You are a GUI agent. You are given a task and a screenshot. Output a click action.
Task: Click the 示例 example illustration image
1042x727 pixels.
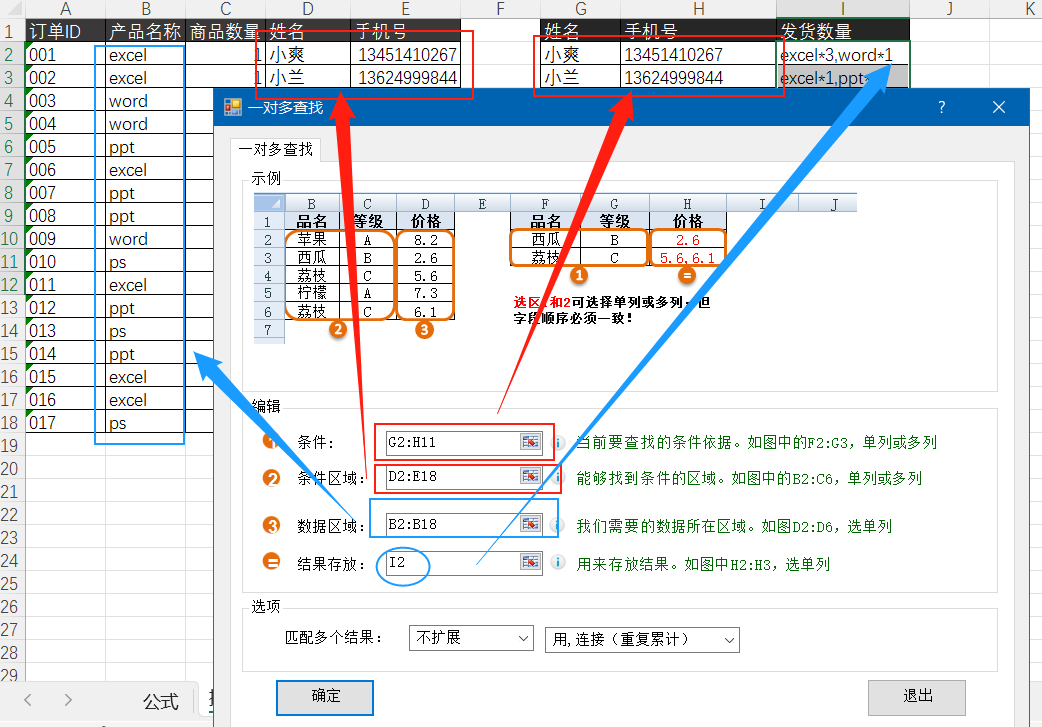(555, 268)
